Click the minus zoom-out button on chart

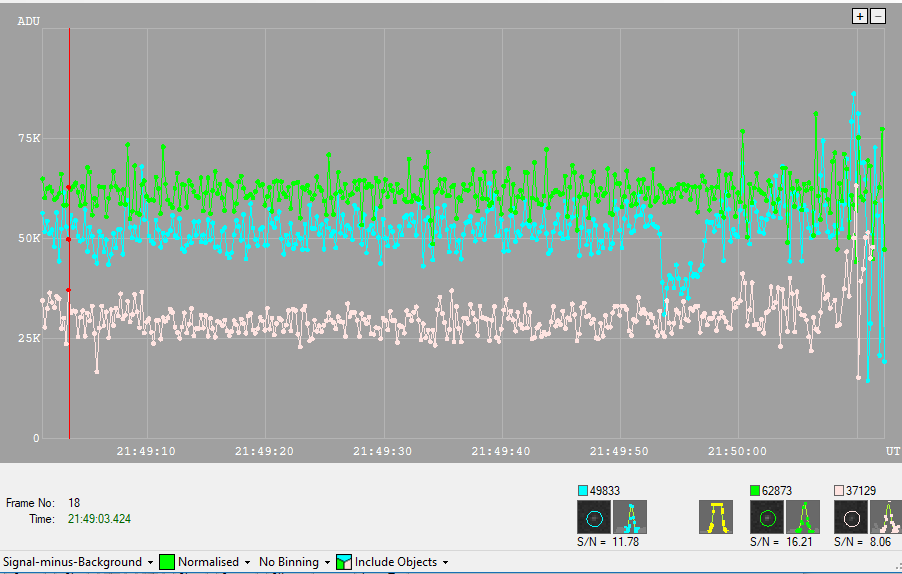(878, 16)
